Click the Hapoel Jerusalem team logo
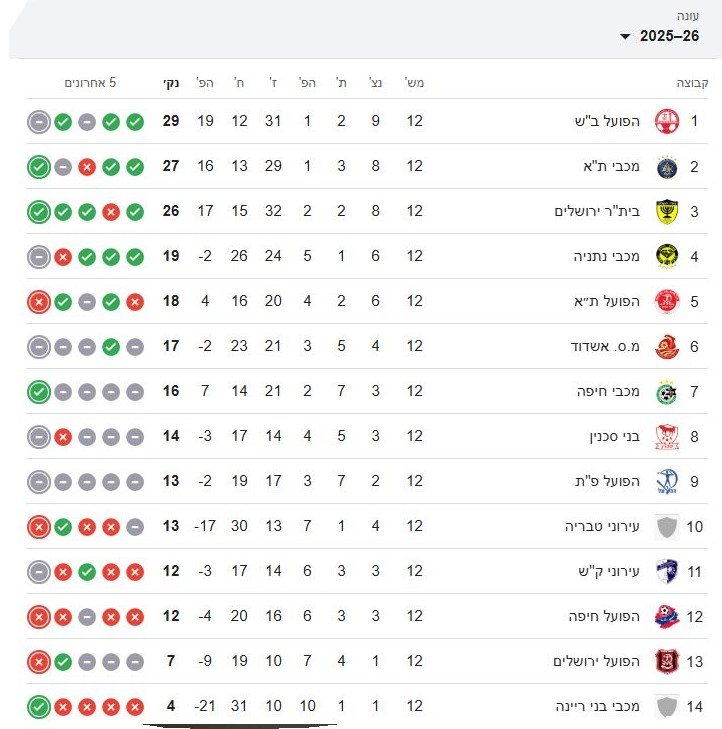Viewport: 722px width, 729px height. pyautogui.click(x=666, y=661)
